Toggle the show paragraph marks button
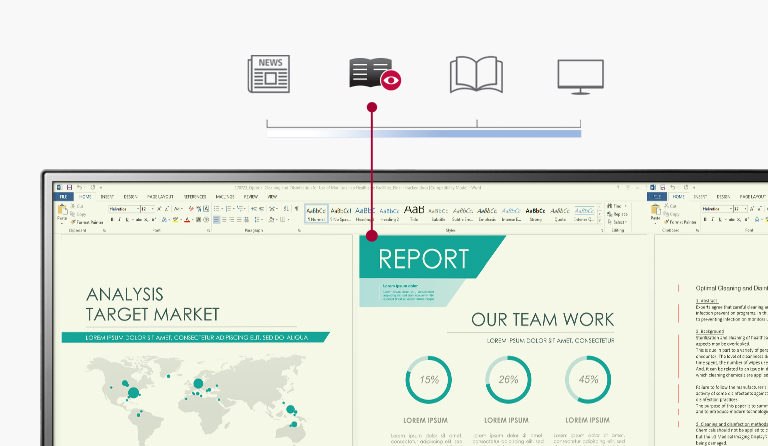This screenshot has width=768, height=446. click(x=296, y=209)
